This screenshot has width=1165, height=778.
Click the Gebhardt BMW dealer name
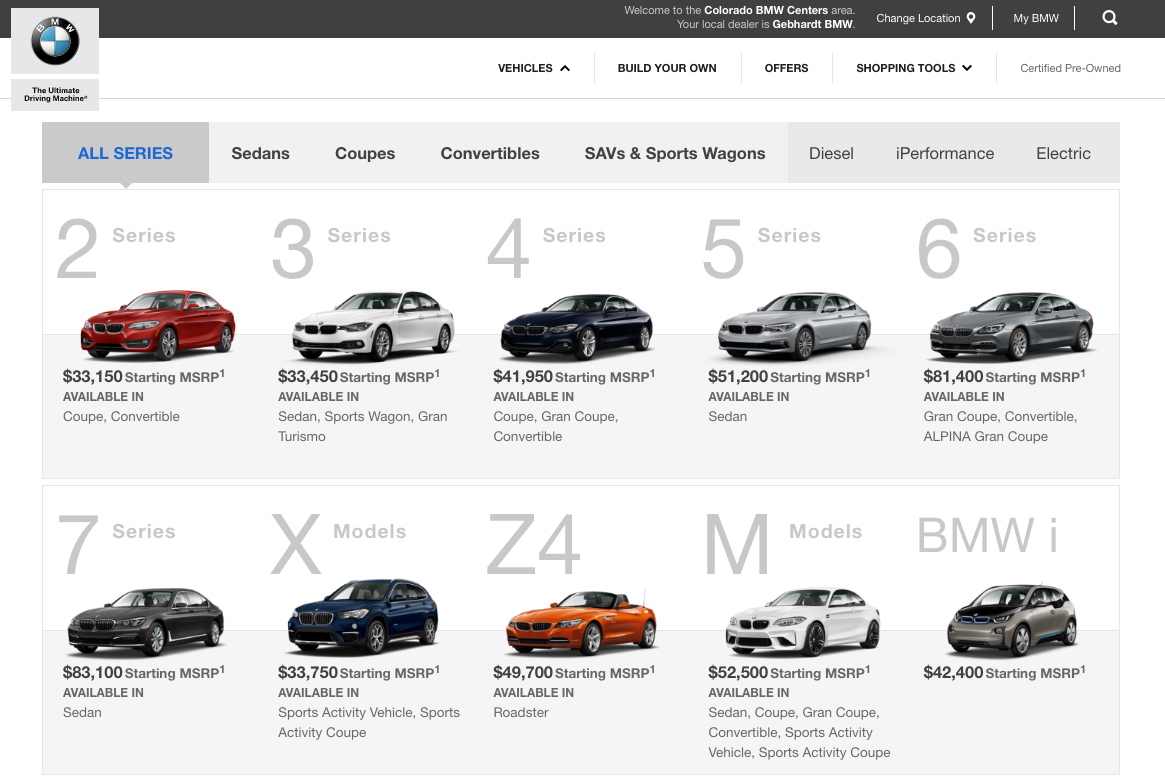pos(813,25)
